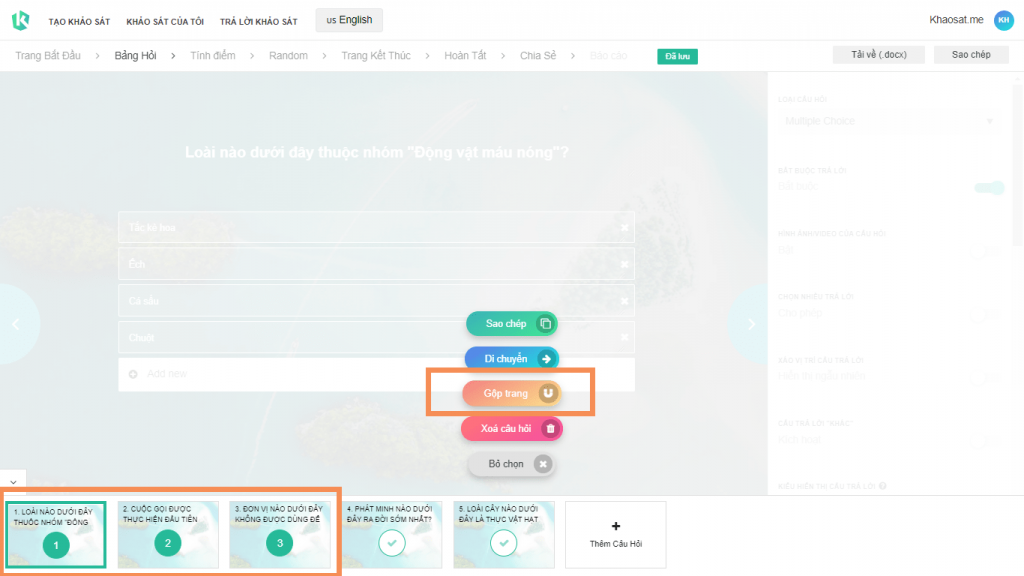Remove the answer Tắc kè hoa
1024x576 pixels.
624,227
